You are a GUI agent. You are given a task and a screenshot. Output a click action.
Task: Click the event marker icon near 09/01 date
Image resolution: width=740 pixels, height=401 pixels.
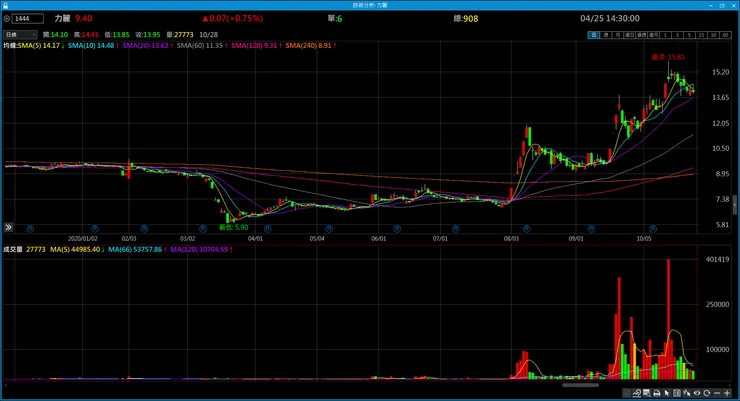(591, 228)
